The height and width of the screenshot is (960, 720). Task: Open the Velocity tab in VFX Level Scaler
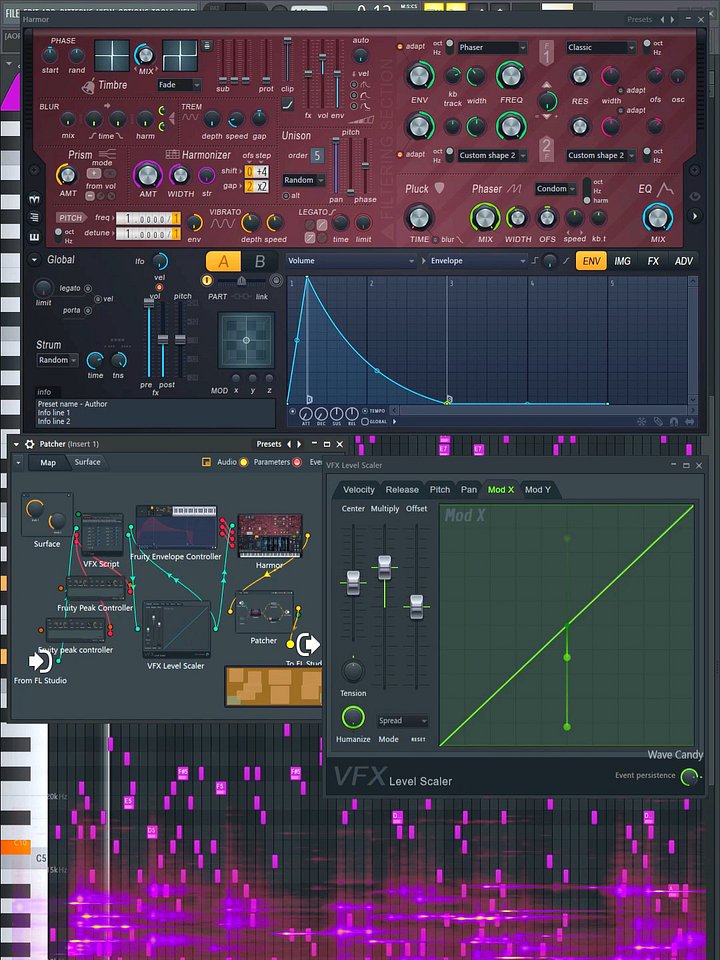[359, 489]
